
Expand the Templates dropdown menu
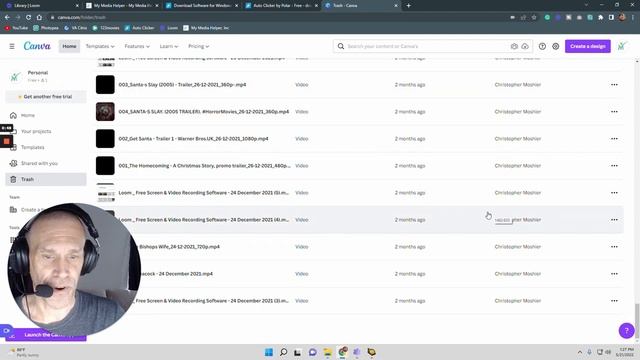(100, 46)
